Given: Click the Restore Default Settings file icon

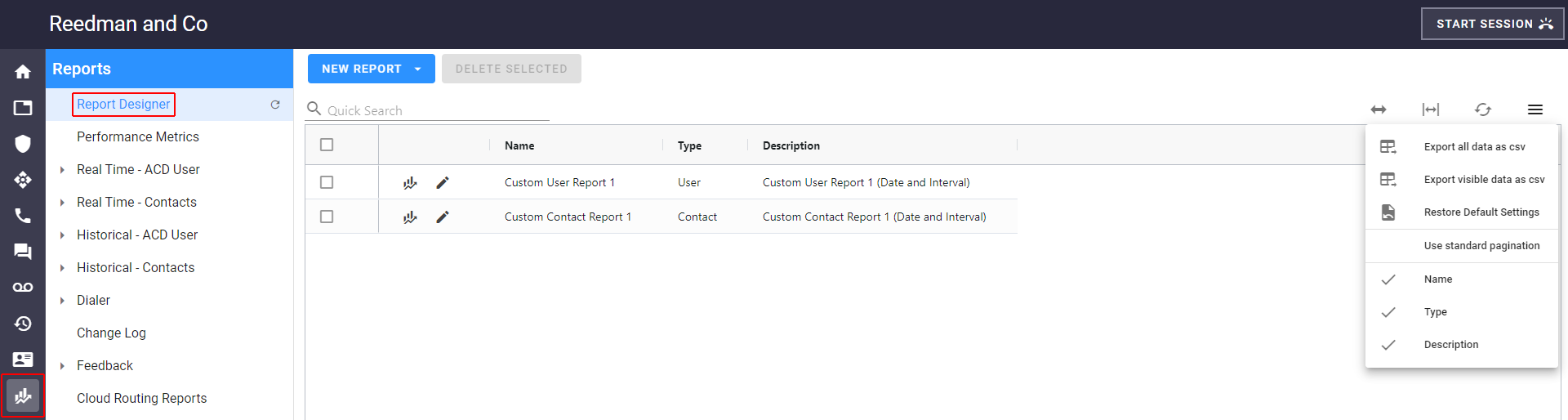Looking at the screenshot, I should (1388, 212).
